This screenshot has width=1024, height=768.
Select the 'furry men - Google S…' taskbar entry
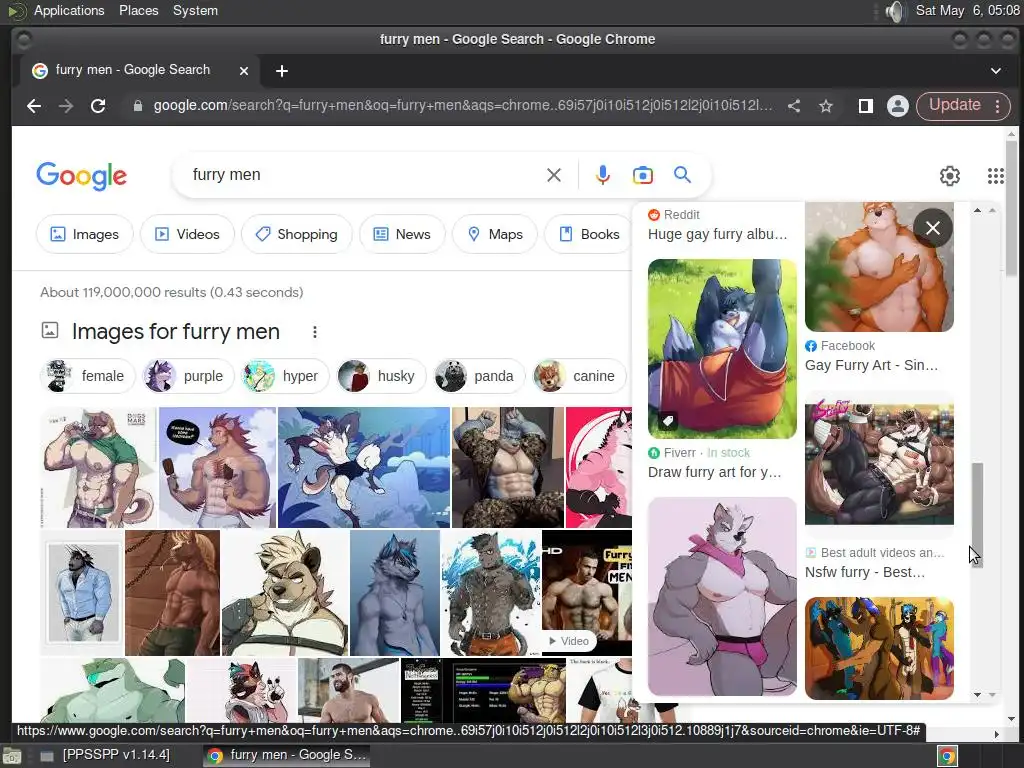point(287,755)
